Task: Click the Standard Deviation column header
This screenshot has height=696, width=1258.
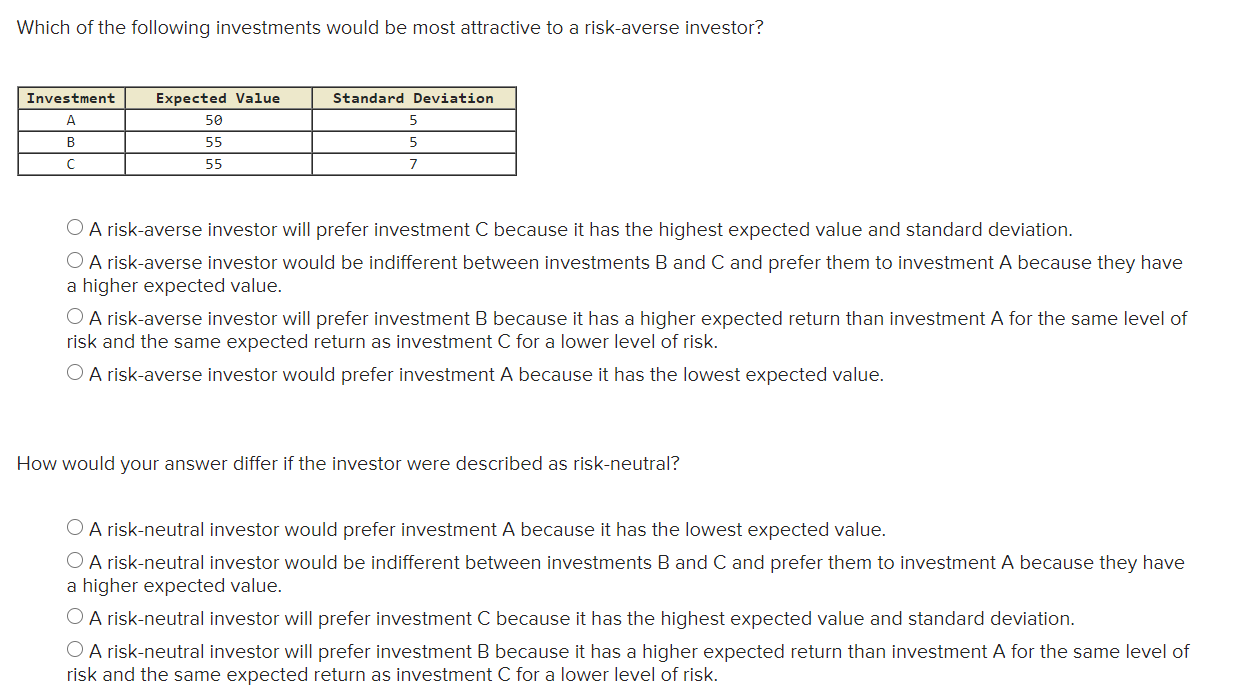Action: (413, 98)
